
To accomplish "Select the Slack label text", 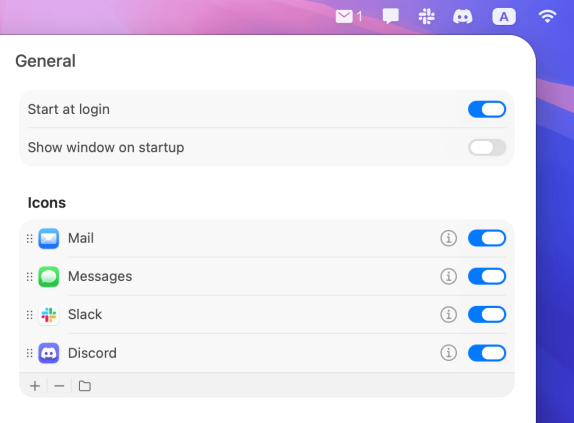I will pyautogui.click(x=85, y=314).
